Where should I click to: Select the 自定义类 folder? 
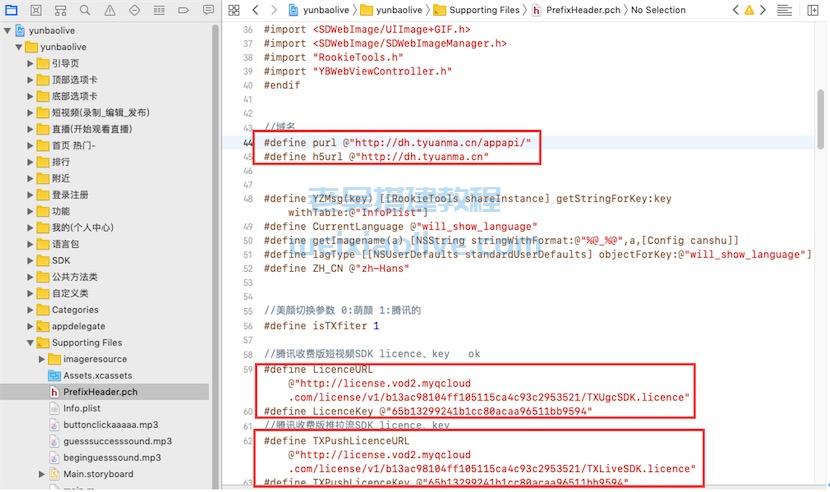pos(62,293)
